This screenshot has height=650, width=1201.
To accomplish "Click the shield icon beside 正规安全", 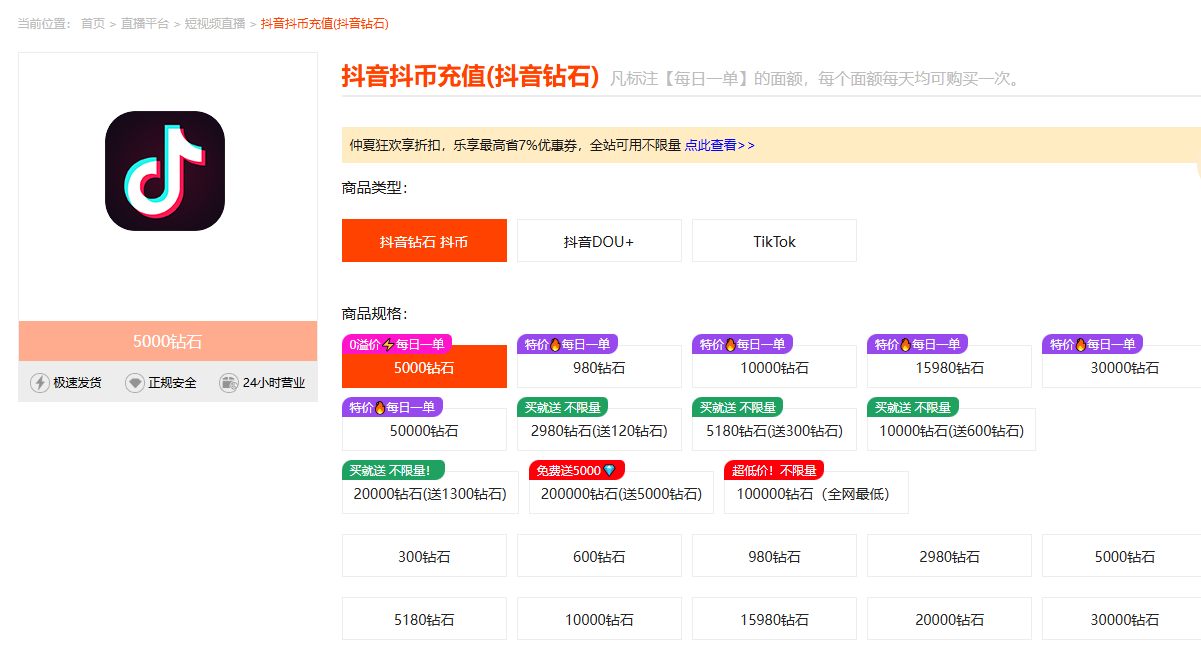I will [135, 383].
